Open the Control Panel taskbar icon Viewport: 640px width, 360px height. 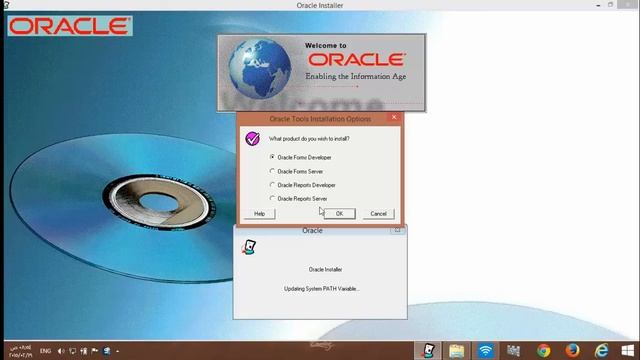(513, 351)
